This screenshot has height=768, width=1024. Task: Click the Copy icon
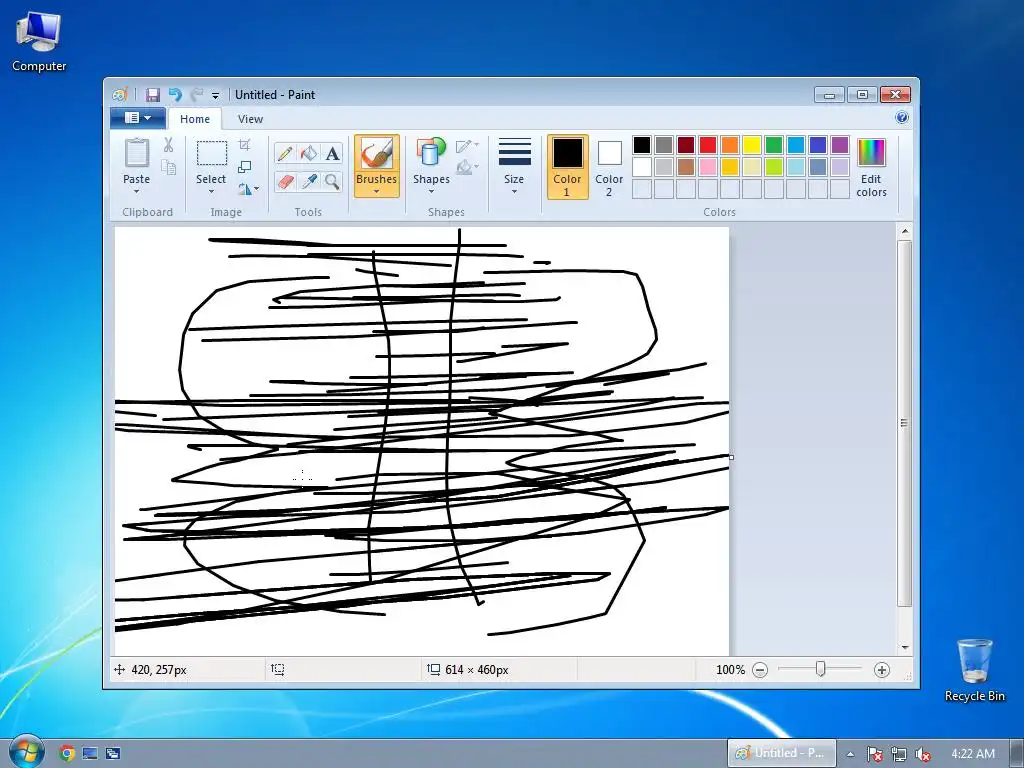pos(168,168)
